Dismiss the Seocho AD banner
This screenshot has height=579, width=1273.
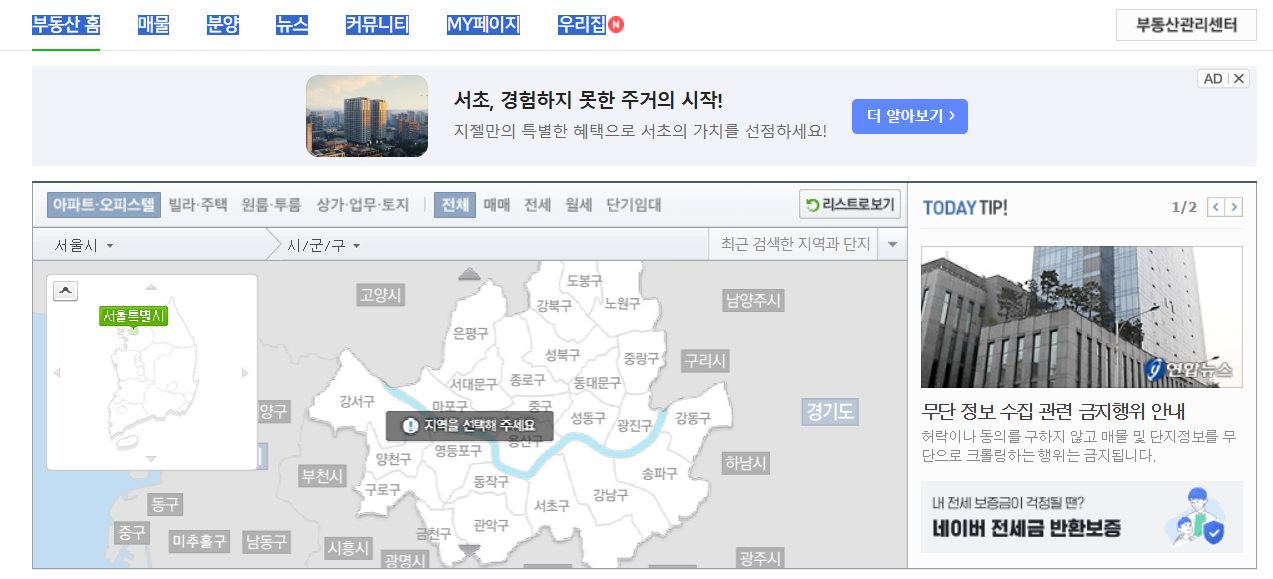[x=1239, y=78]
